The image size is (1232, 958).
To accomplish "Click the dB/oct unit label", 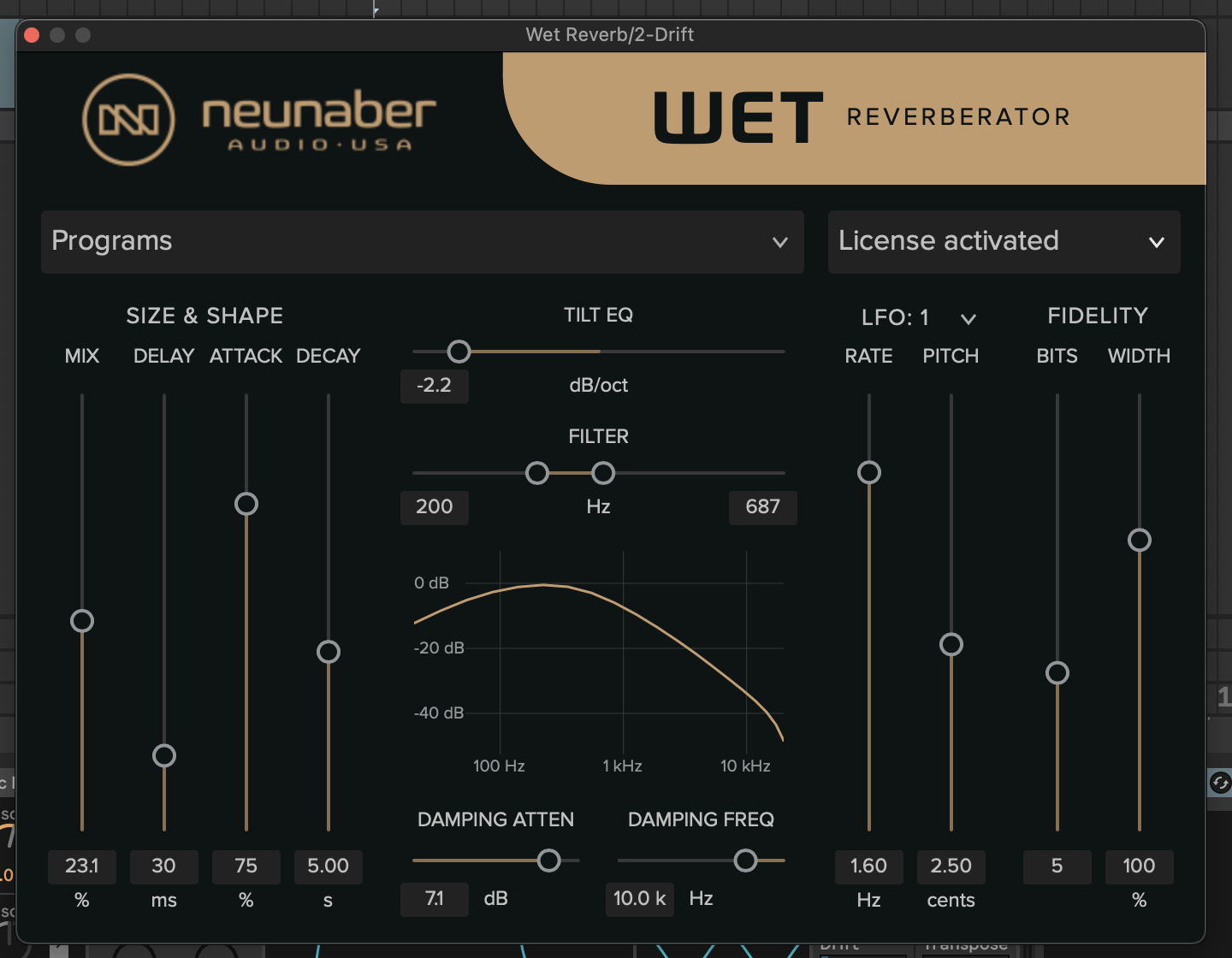I will (x=598, y=386).
